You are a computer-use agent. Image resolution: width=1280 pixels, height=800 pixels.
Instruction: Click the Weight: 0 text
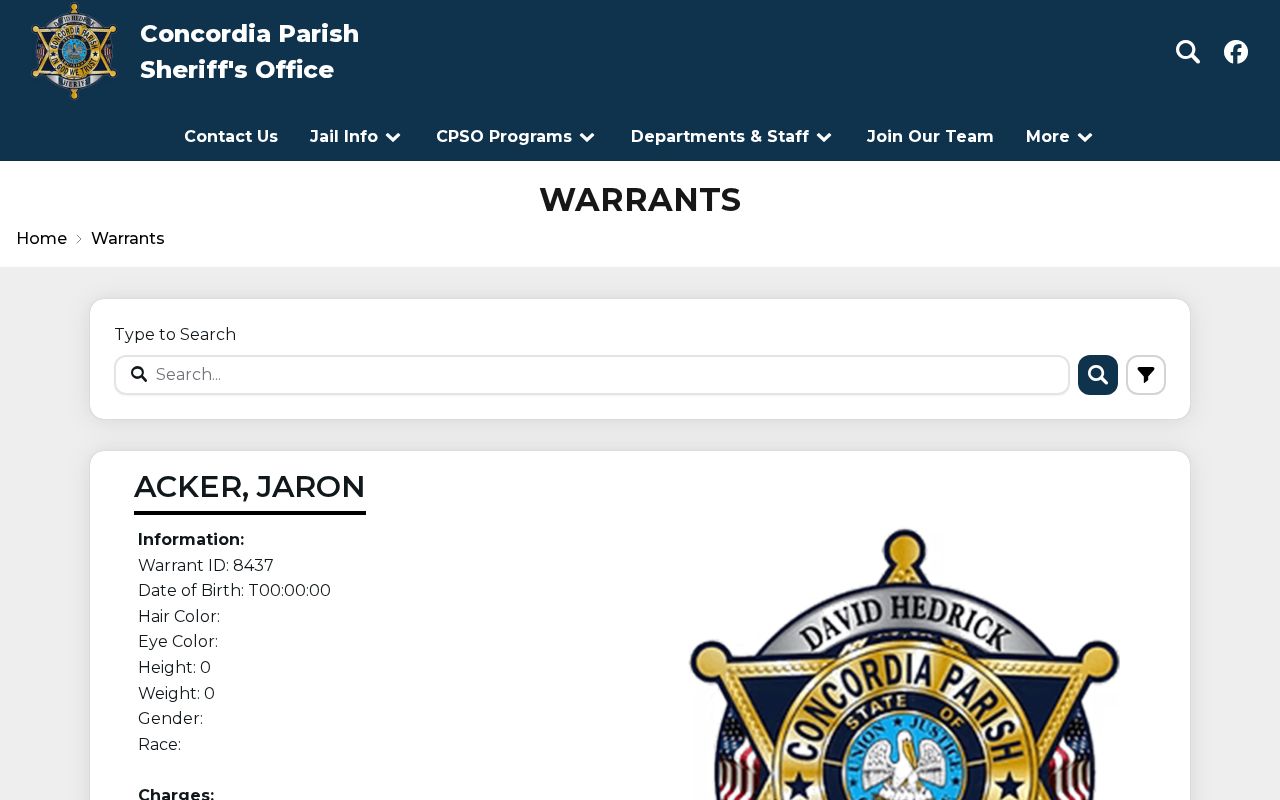tap(176, 694)
